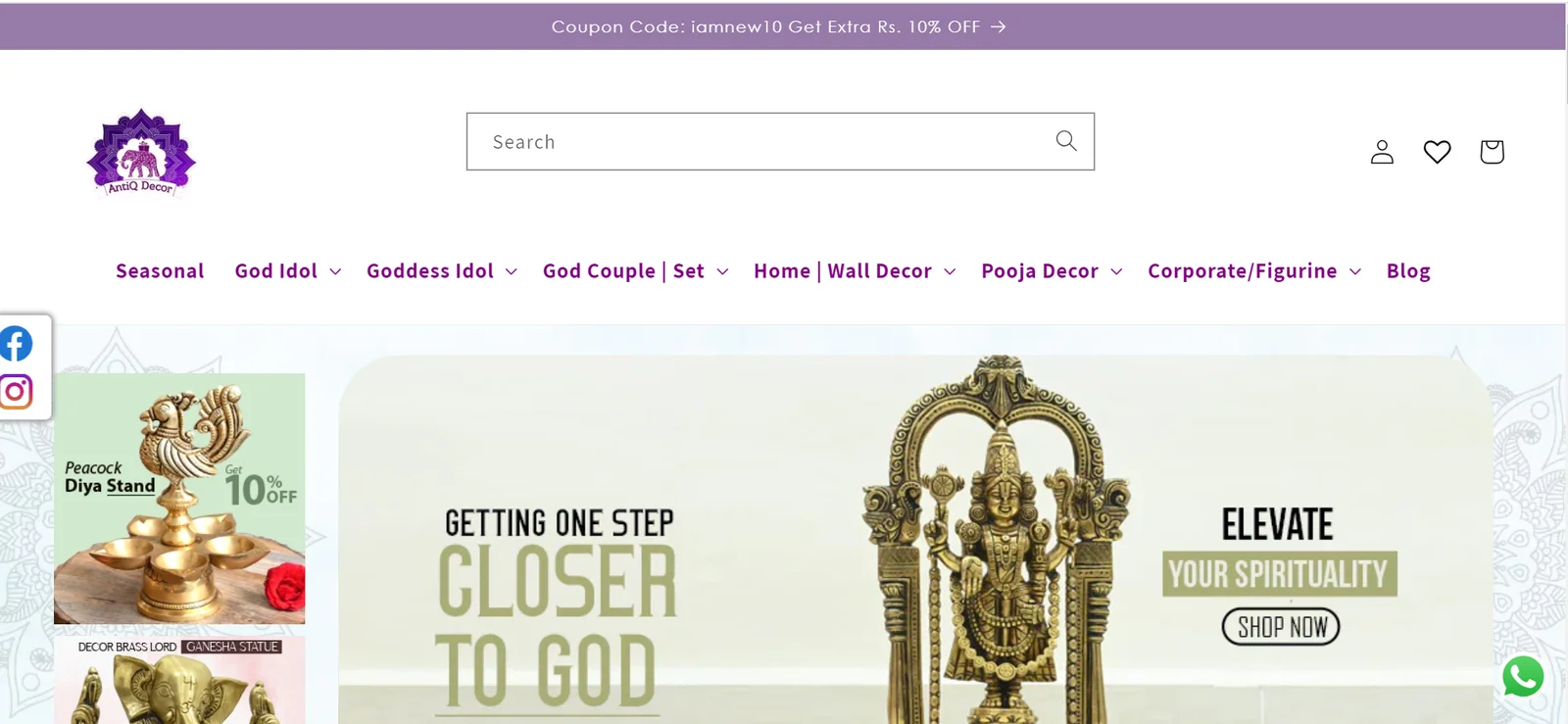Go to the Blog page

pyautogui.click(x=1408, y=271)
